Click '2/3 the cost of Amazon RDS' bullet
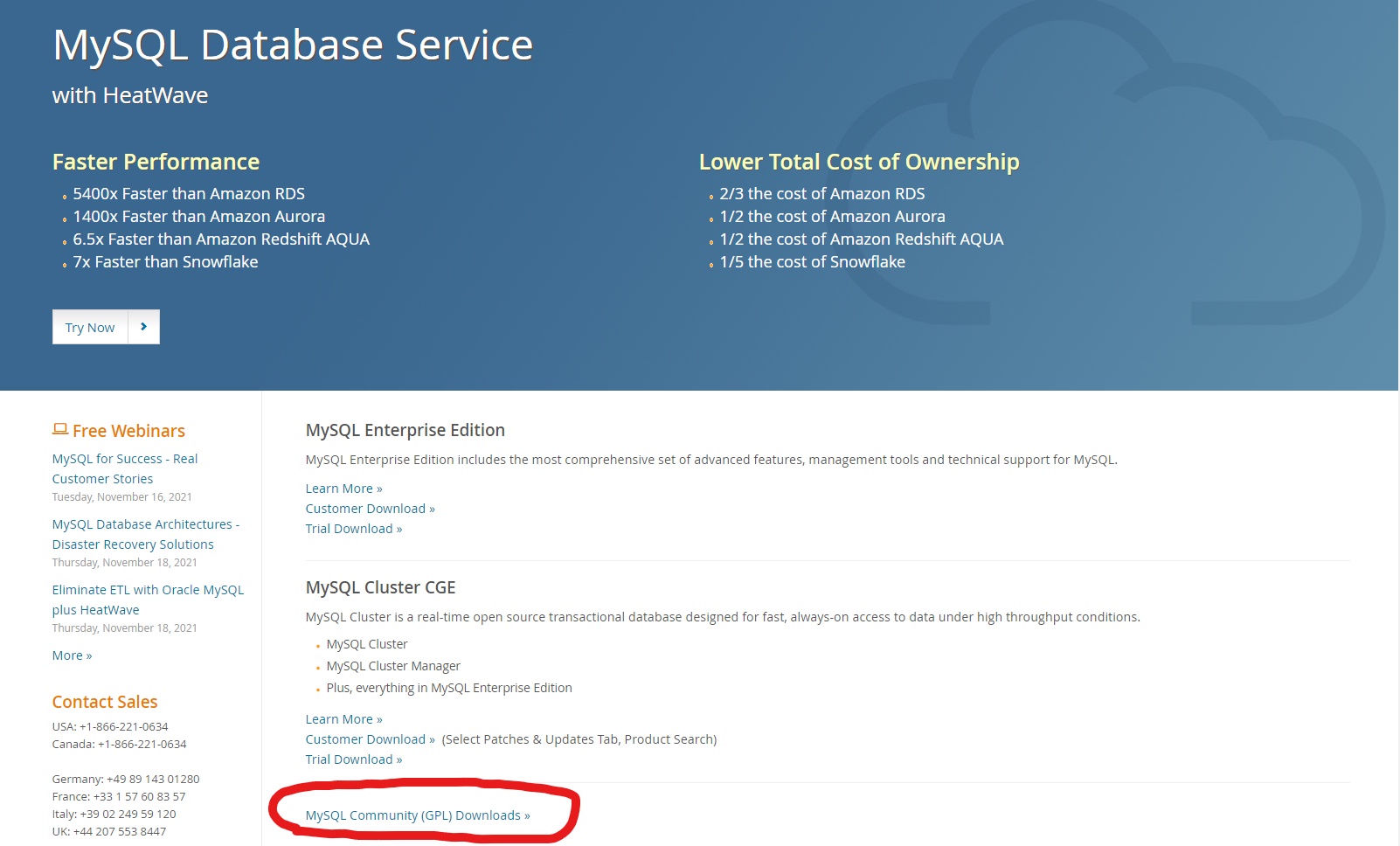Viewport: 1400px width, 846px height. click(x=822, y=194)
